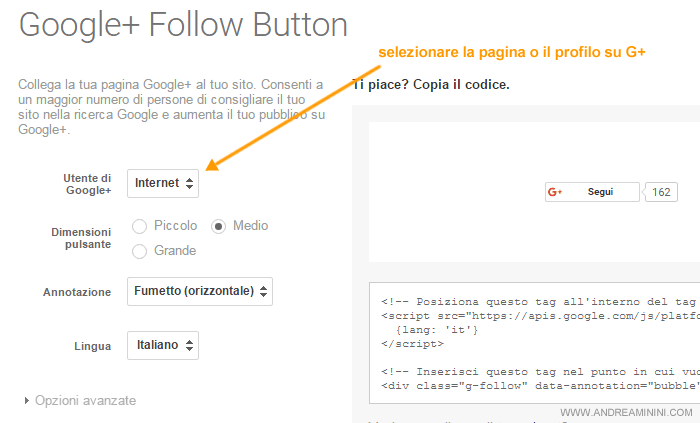Image resolution: width=700 pixels, height=423 pixels.
Task: Click the Google+ Follow Button page title
Action: 183,26
